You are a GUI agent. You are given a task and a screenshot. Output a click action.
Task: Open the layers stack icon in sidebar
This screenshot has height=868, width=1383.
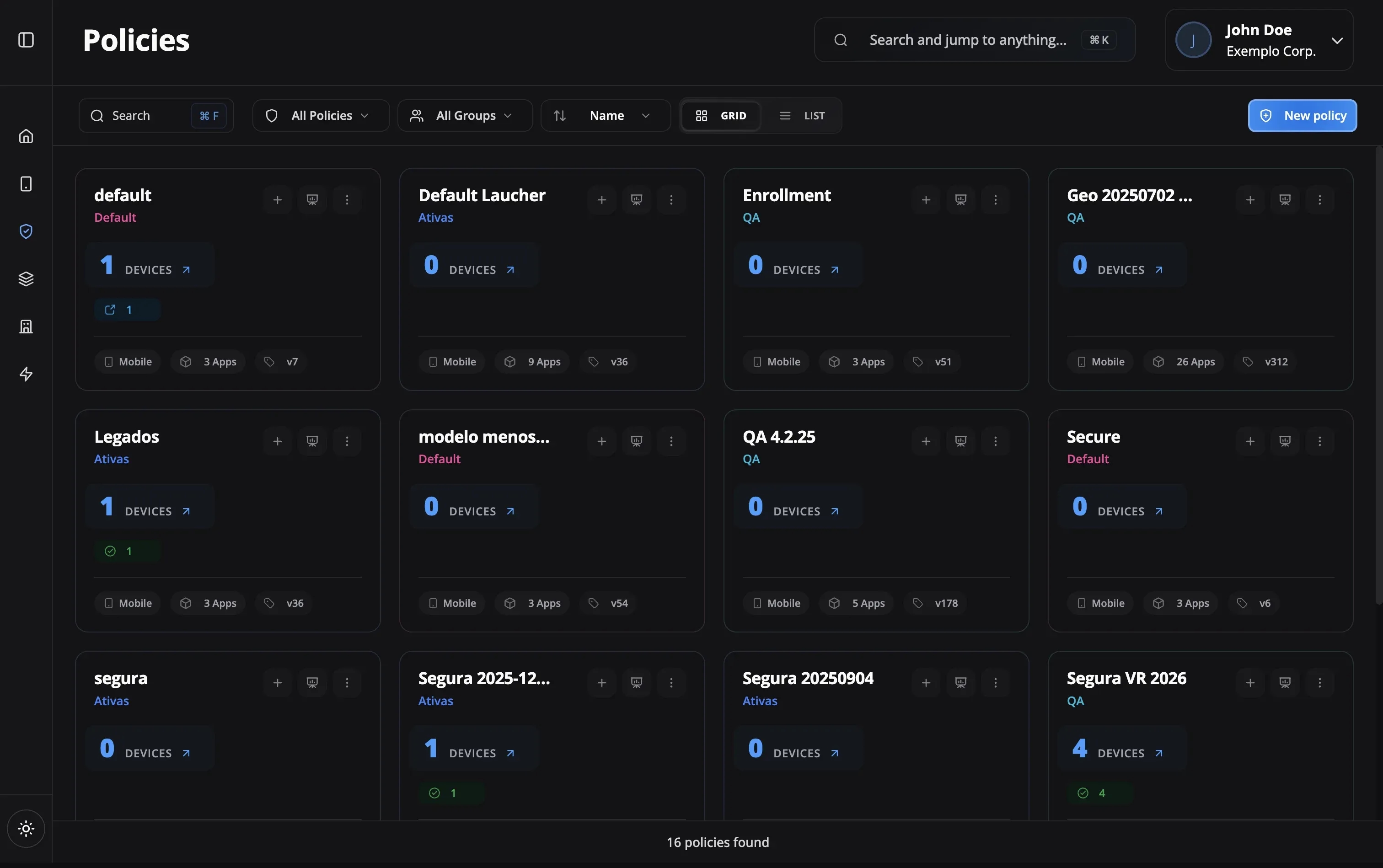tap(26, 279)
